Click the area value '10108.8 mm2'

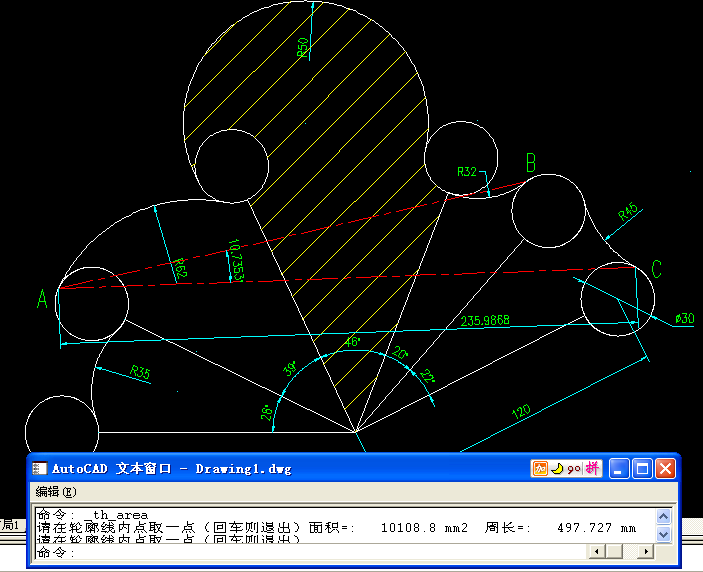[x=424, y=528]
